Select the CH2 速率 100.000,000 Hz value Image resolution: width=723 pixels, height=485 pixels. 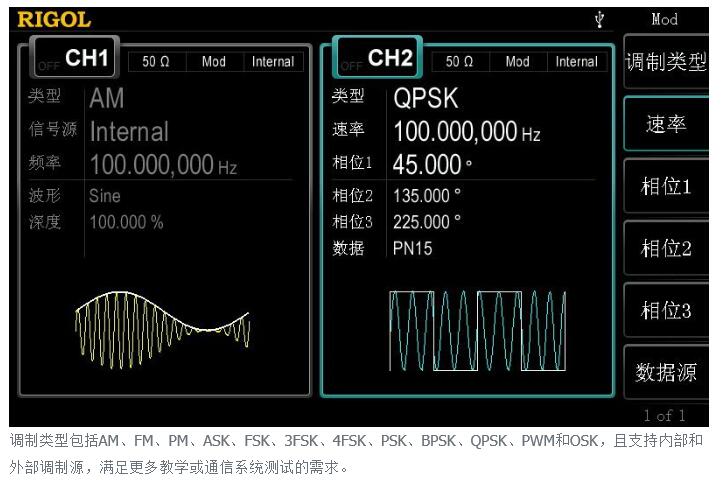pyautogui.click(x=468, y=131)
